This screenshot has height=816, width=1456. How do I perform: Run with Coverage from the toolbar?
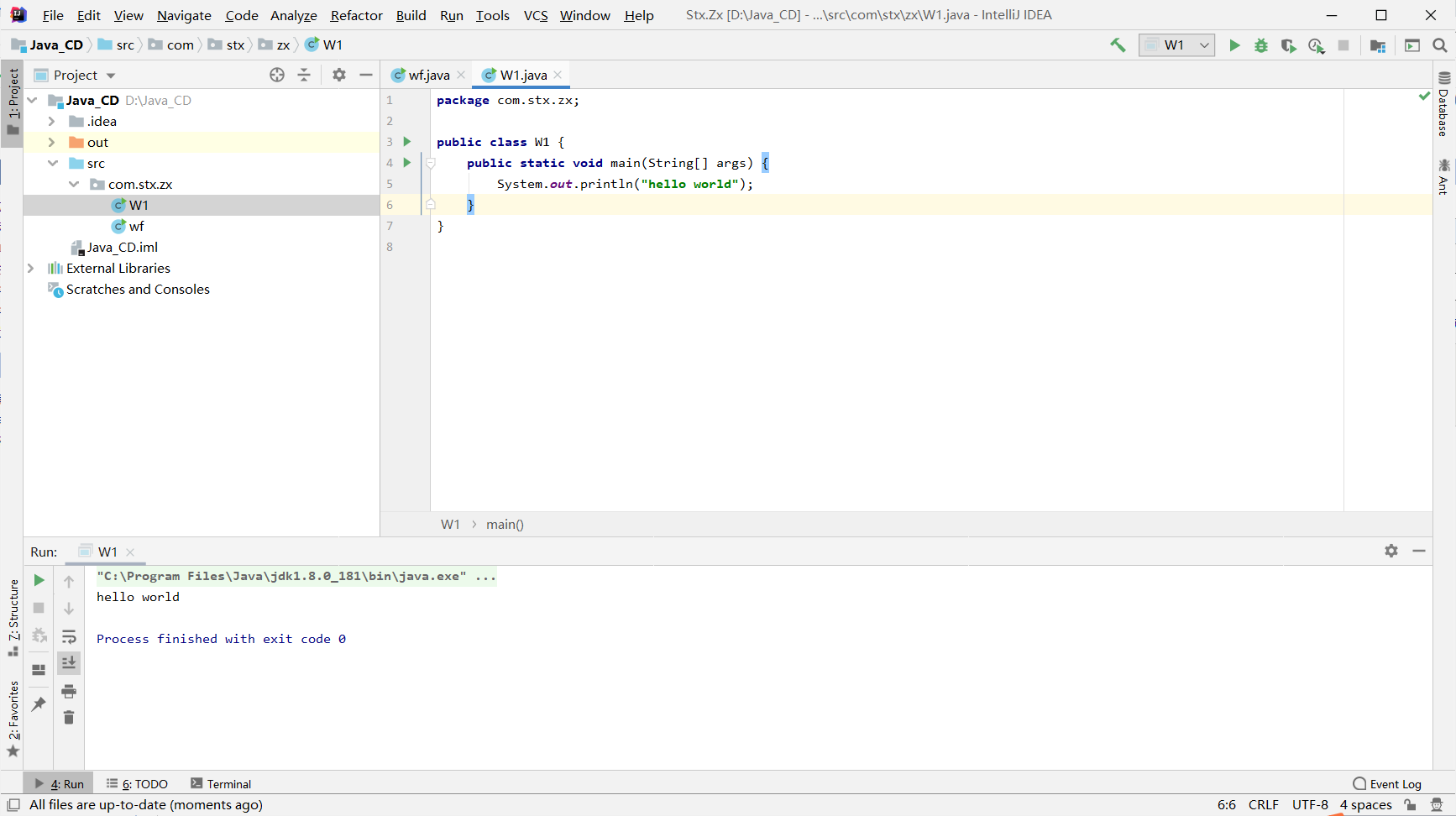pyautogui.click(x=1288, y=45)
